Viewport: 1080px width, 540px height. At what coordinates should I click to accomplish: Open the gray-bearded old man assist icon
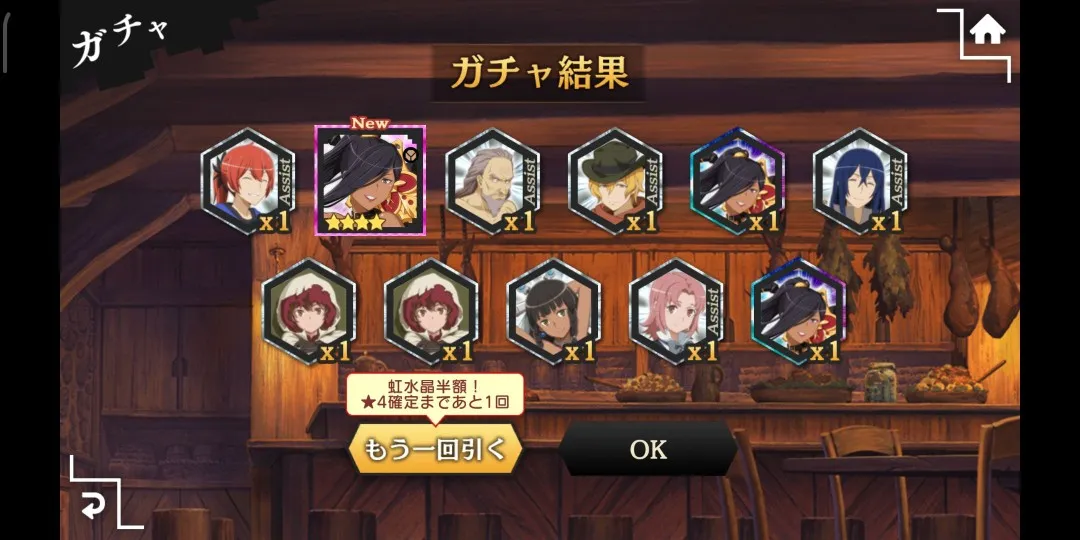pyautogui.click(x=492, y=181)
